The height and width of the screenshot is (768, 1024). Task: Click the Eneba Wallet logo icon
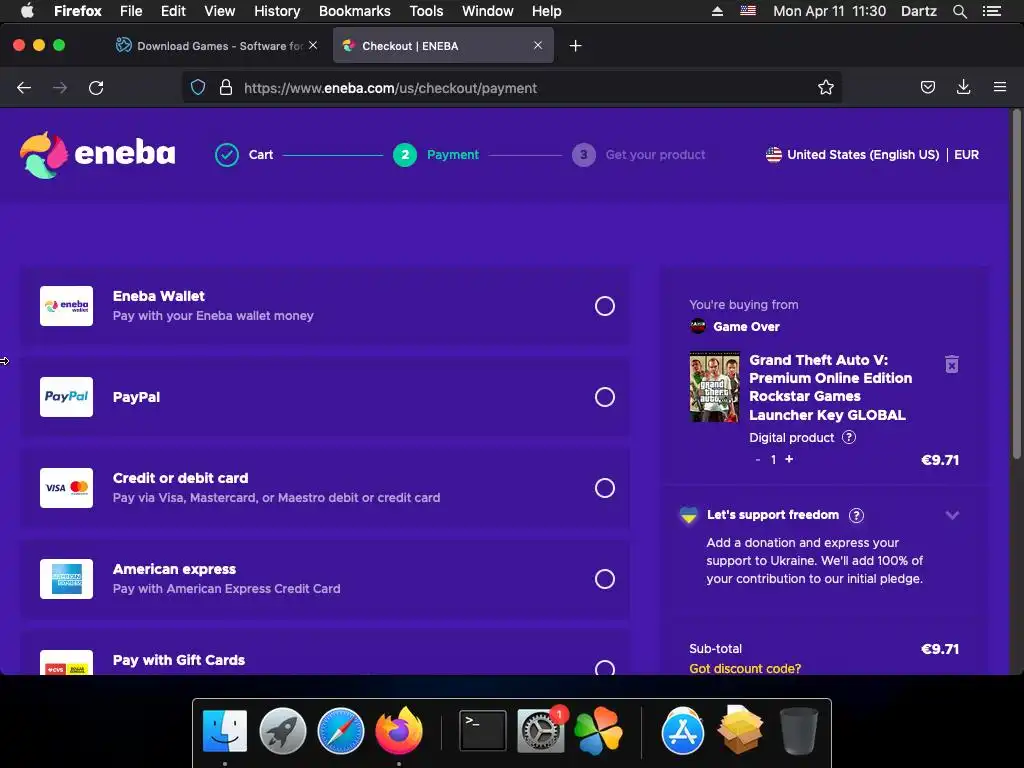[67, 306]
